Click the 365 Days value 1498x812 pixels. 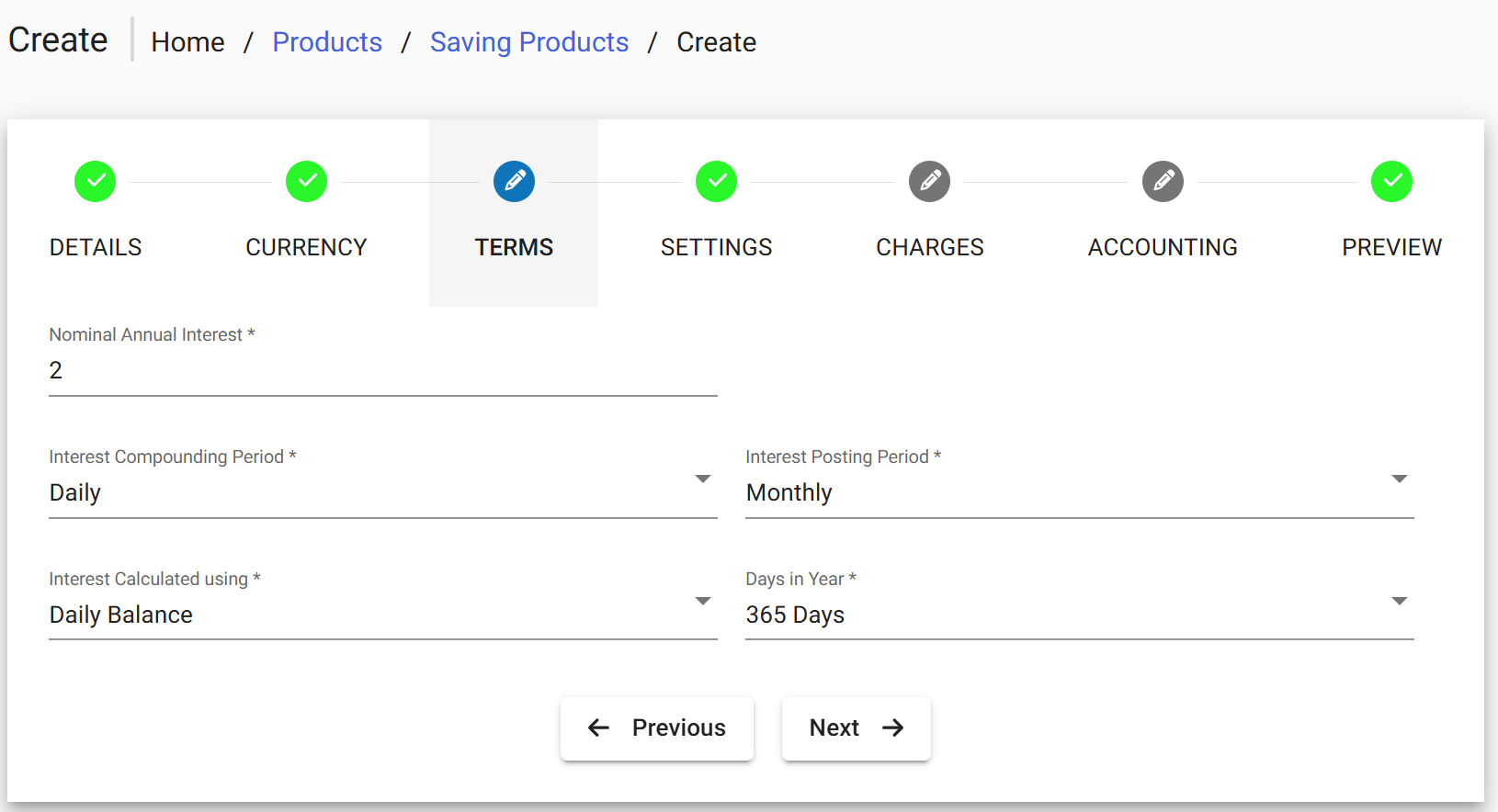pos(795,615)
